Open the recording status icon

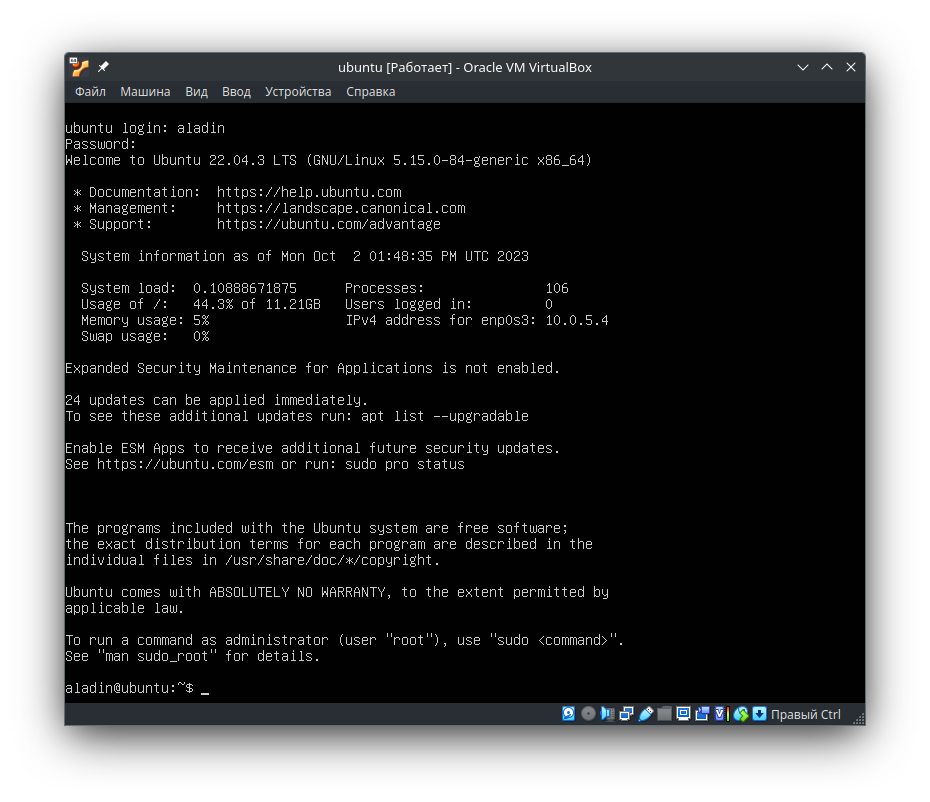pos(702,714)
